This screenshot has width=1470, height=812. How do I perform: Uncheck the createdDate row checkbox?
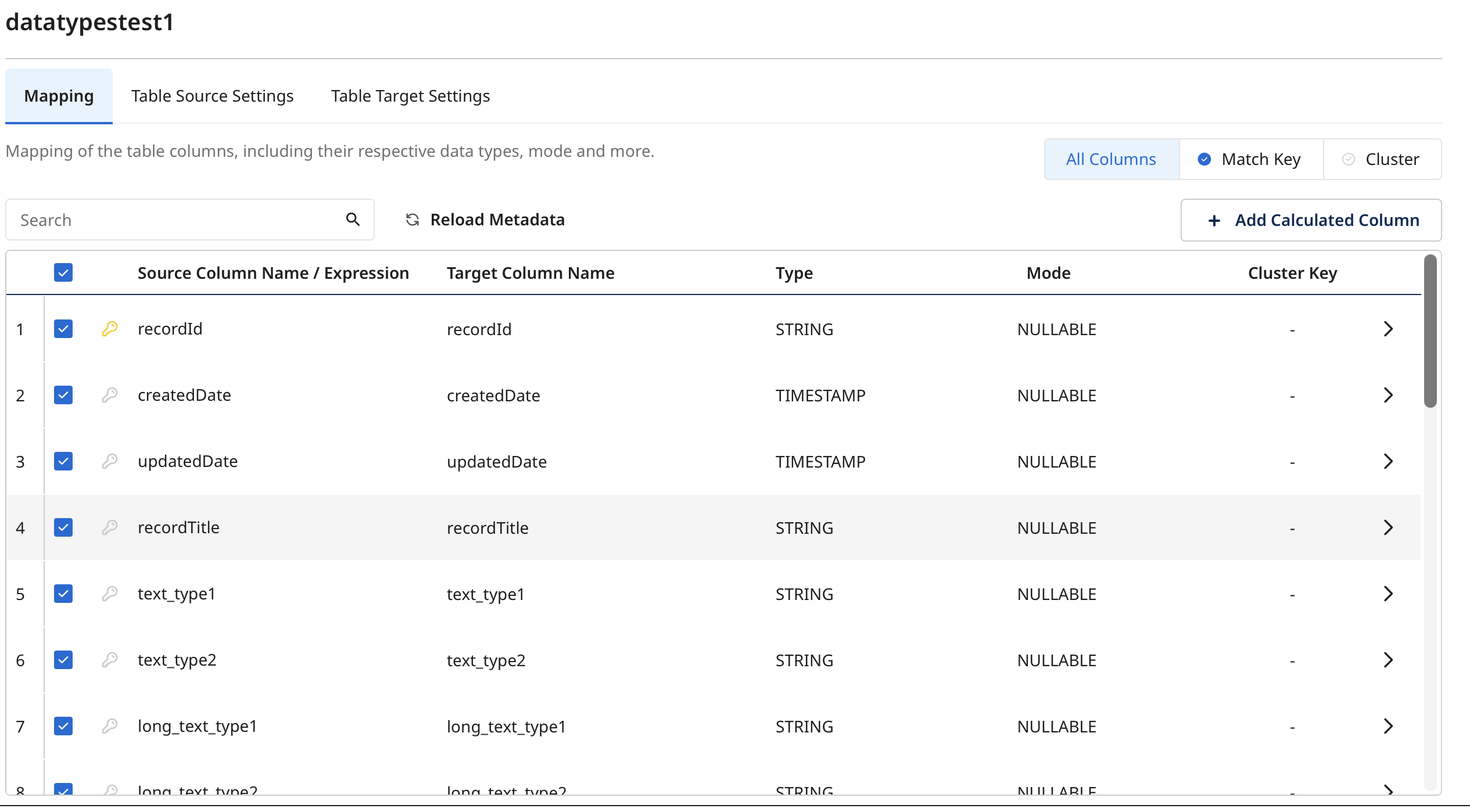point(63,395)
